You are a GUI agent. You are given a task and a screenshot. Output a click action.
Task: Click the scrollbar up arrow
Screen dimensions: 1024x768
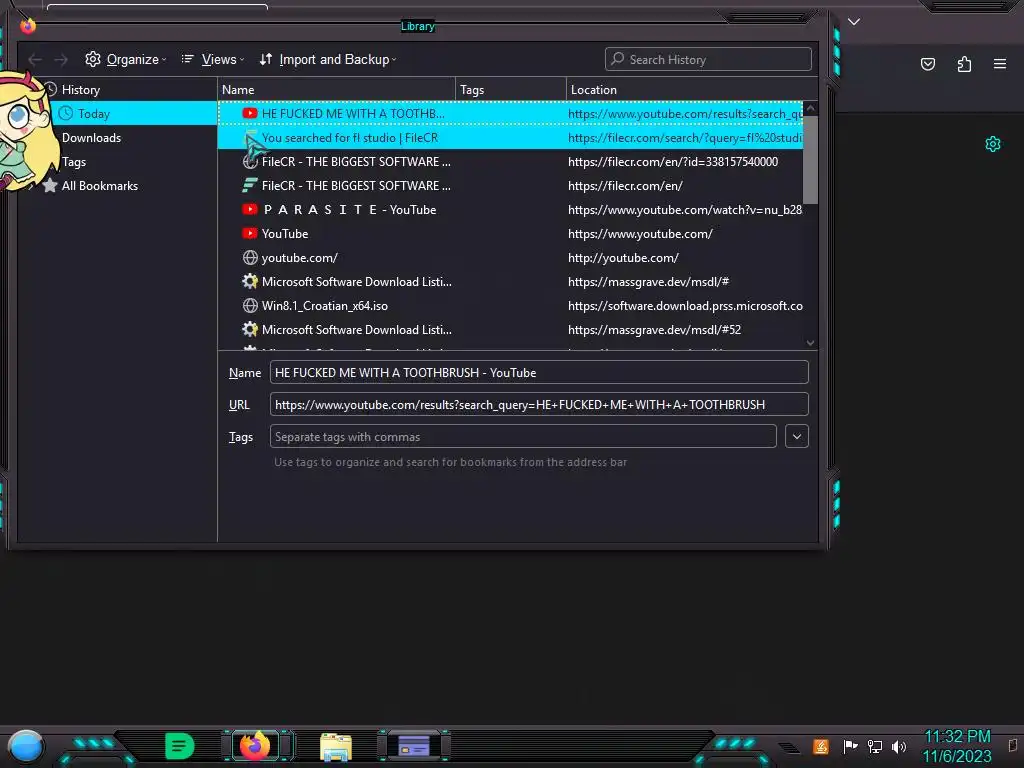[x=810, y=108]
